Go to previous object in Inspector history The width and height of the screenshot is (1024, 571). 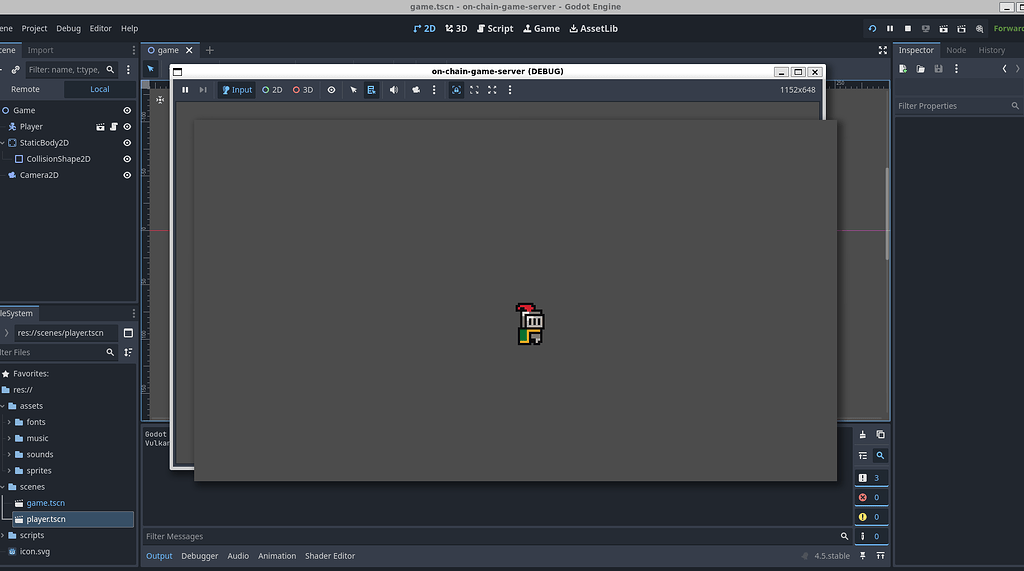click(x=1004, y=69)
